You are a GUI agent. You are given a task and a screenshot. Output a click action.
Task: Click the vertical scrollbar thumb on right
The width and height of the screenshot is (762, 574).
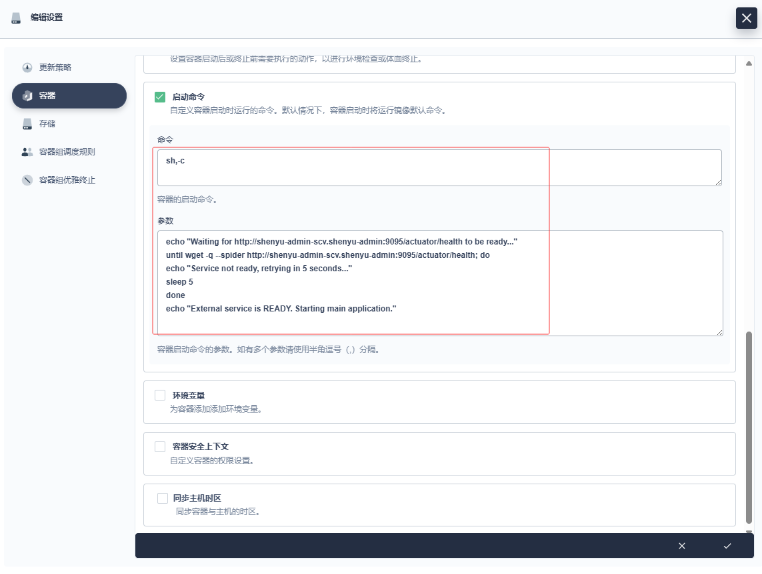[x=750, y=425]
